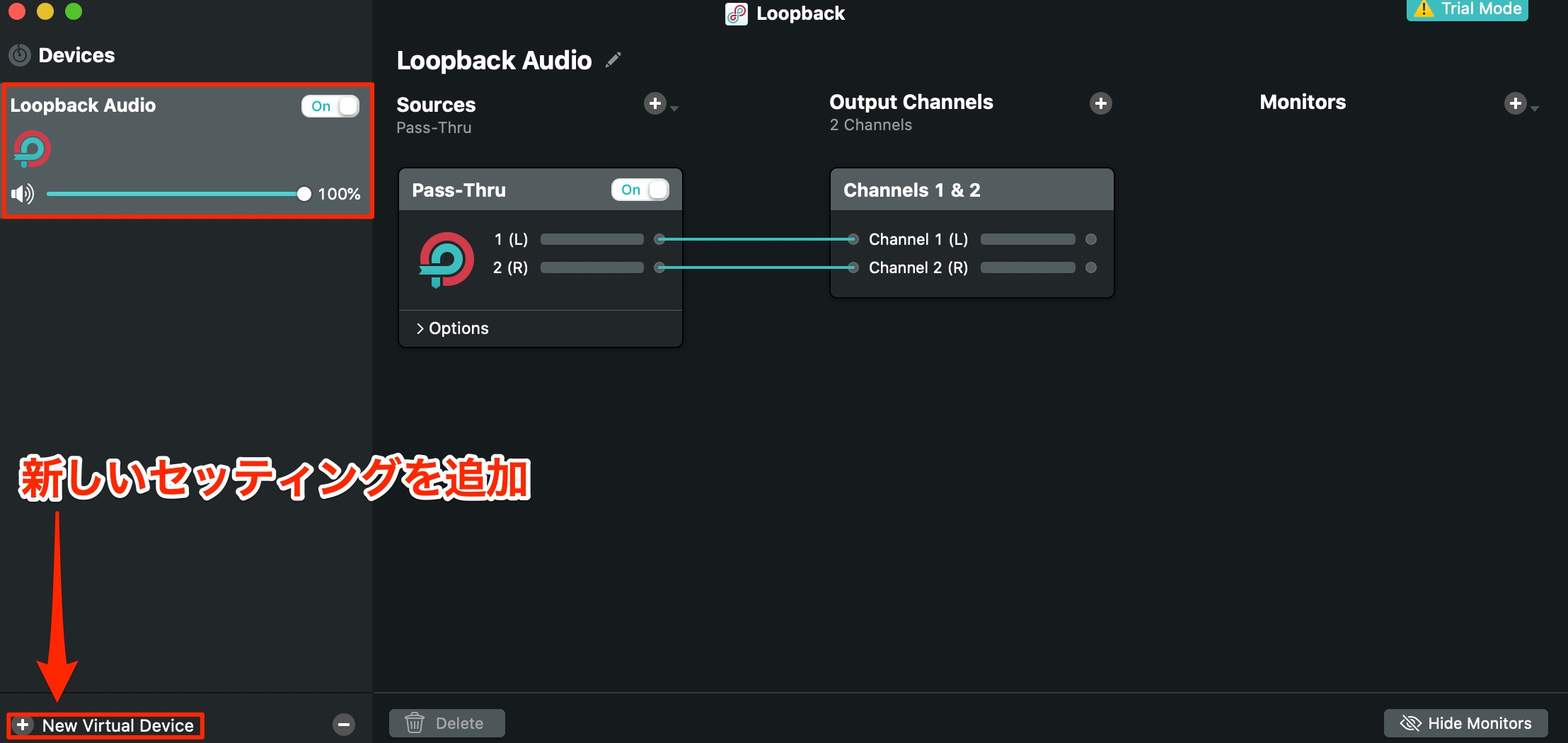
Task: Click the "Channel 2 (R)" label
Action: coord(918,267)
